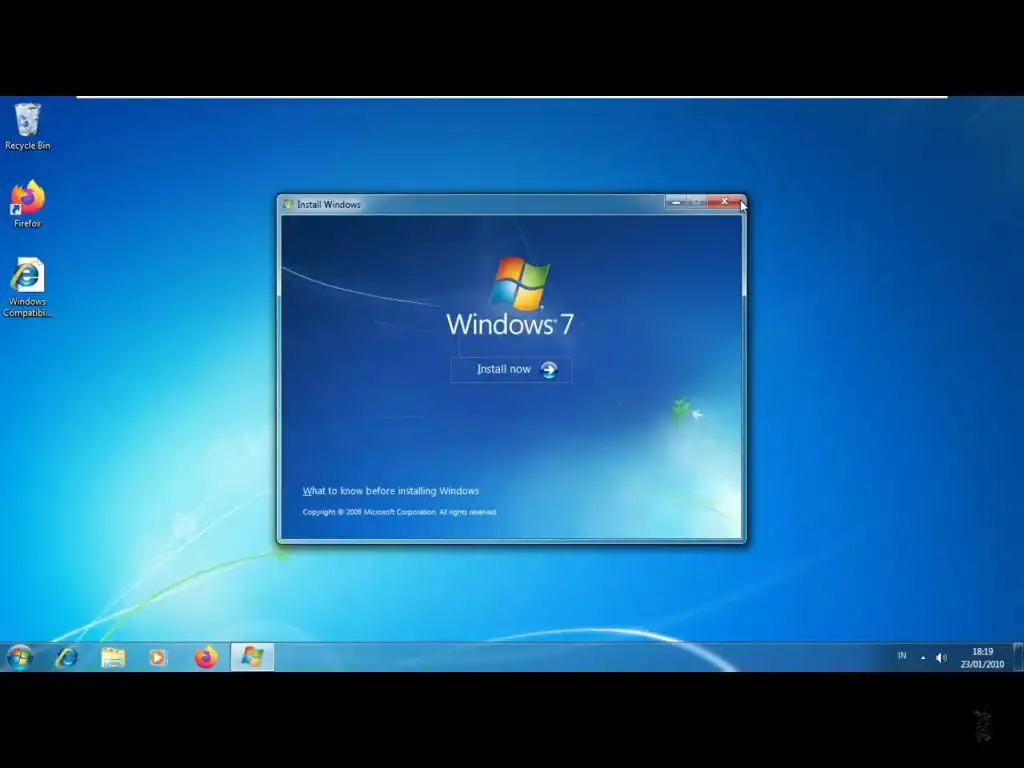Screen dimensions: 1024x768
Task: Open What to know before installing Windows
Action: tap(391, 491)
